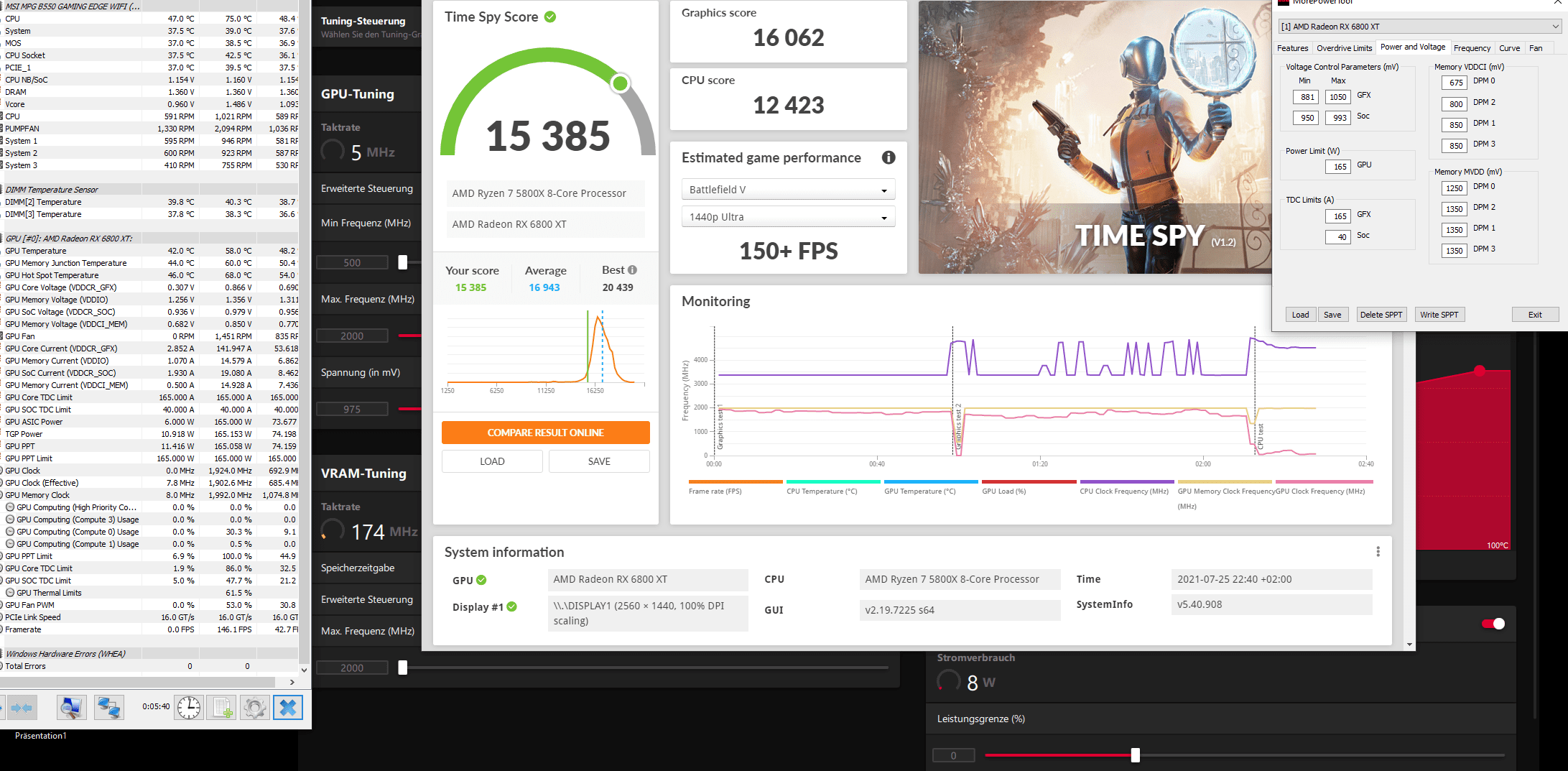Viewport: 1568px width, 771px height.
Task: Click the Präsentation1 taskbar label
Action: (41, 736)
